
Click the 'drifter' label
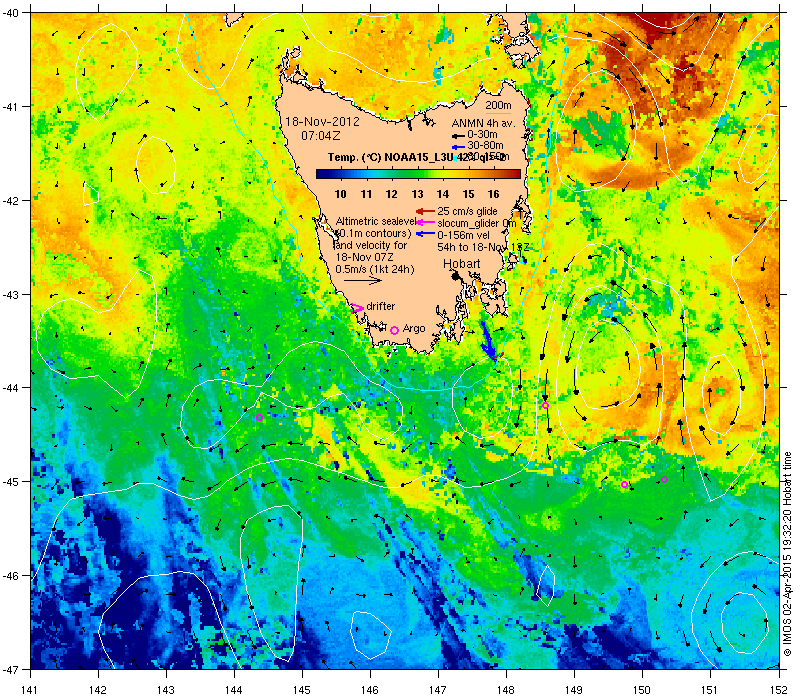[x=381, y=306]
